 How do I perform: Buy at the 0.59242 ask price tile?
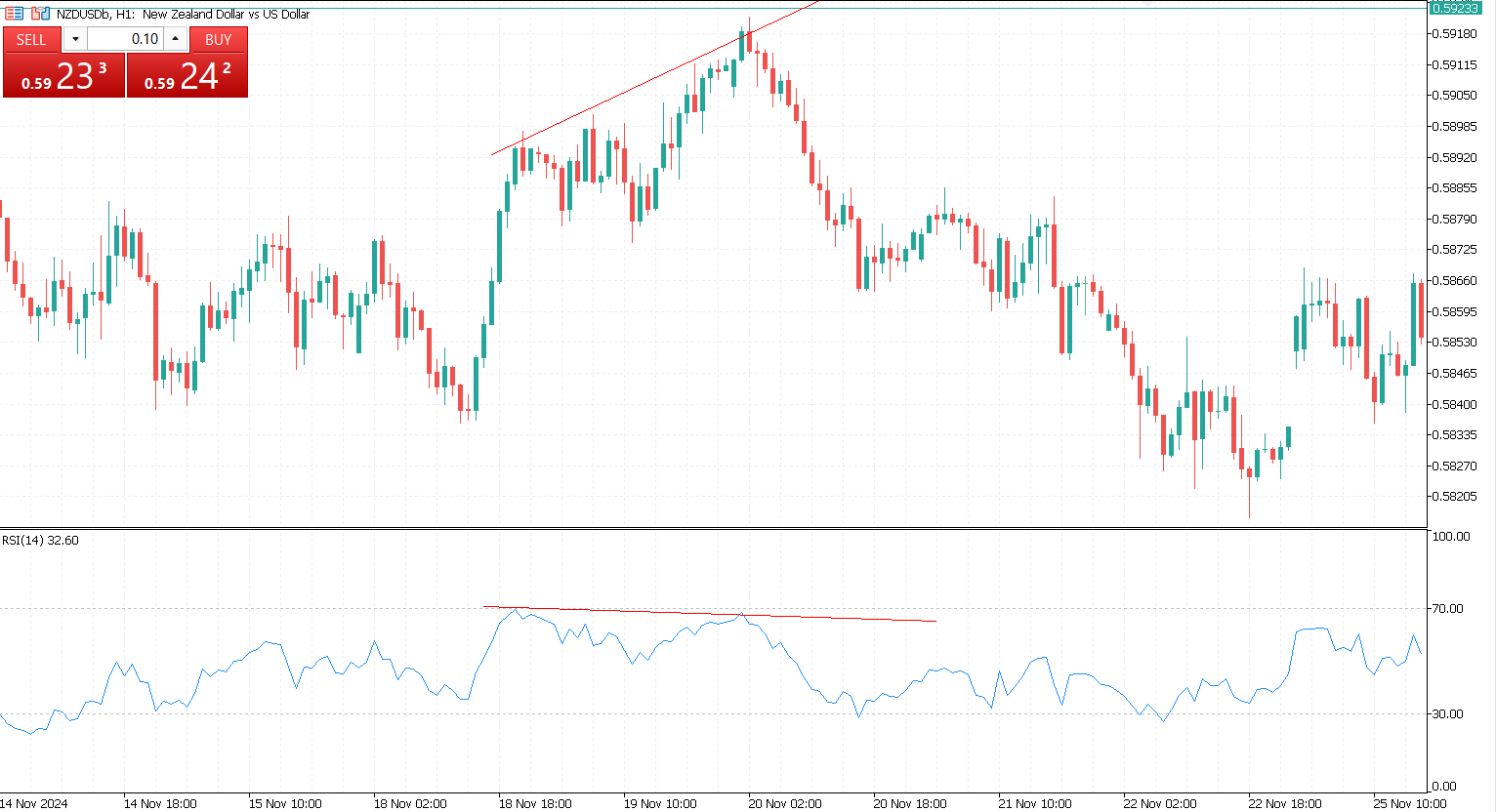point(187,76)
